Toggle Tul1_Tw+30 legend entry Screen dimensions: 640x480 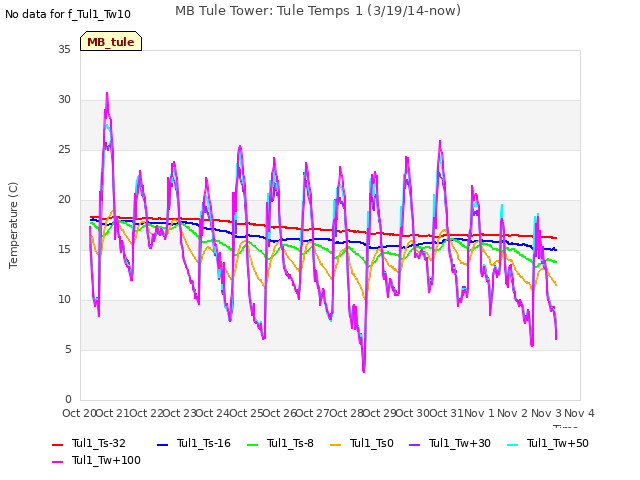450,443
